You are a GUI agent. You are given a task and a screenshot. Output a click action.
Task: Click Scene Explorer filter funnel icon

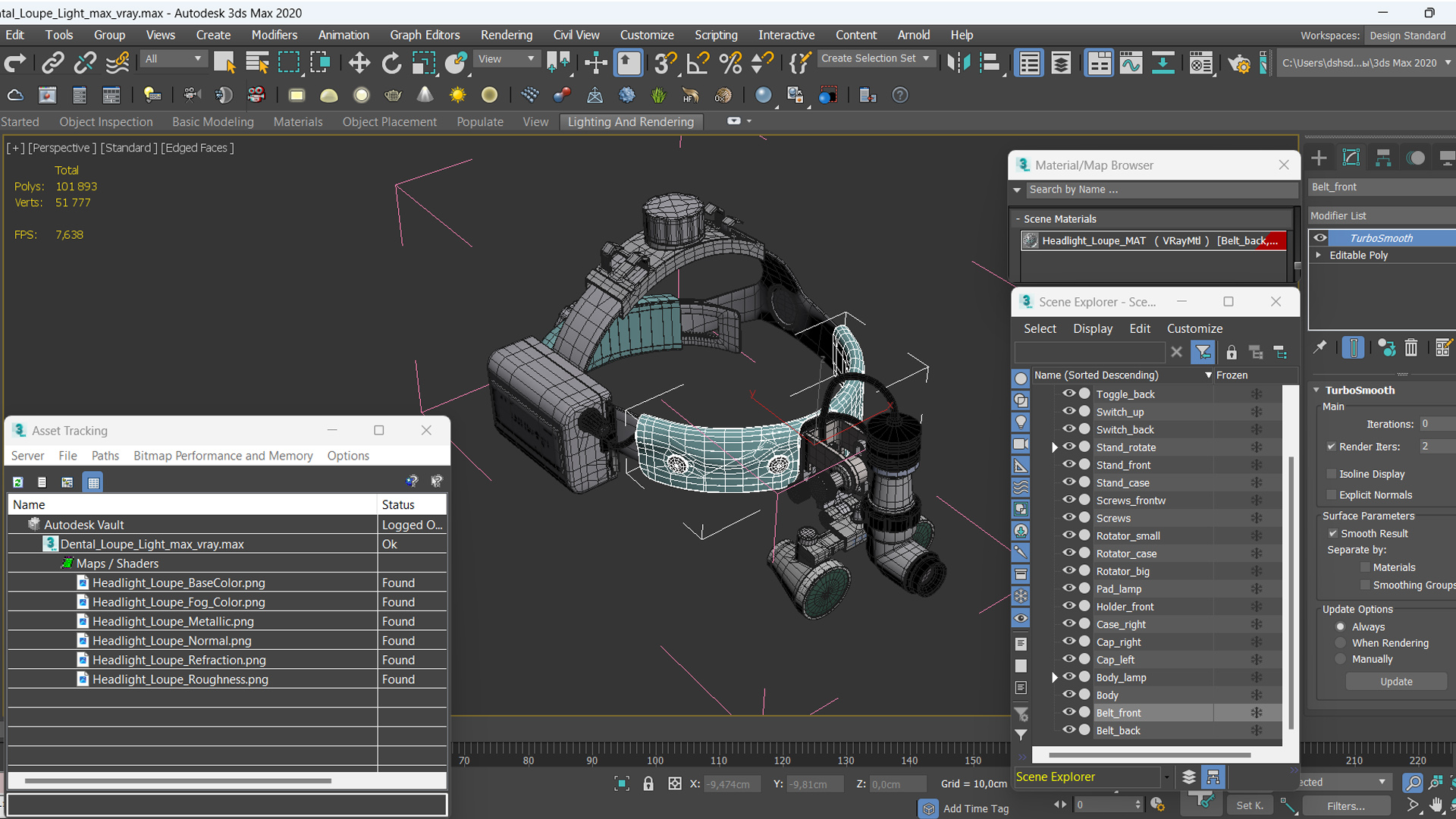tap(1203, 352)
